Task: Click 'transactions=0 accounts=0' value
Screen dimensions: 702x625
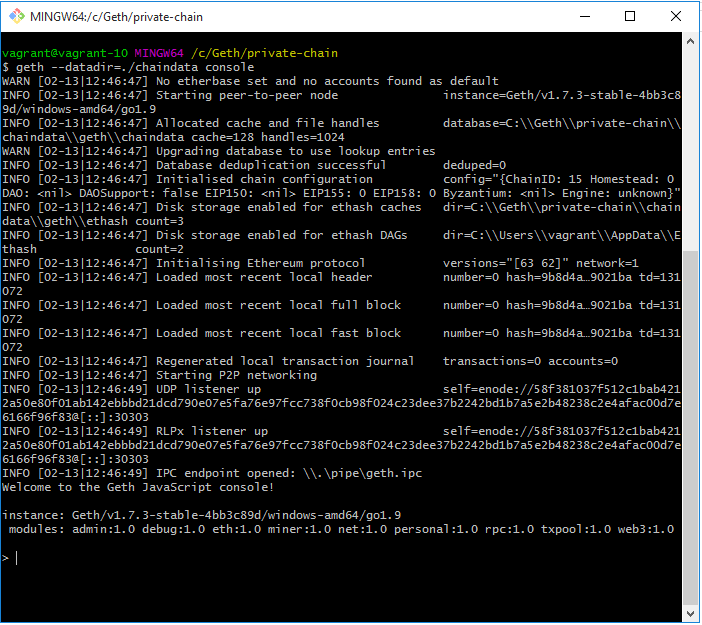Action: pyautogui.click(x=531, y=361)
